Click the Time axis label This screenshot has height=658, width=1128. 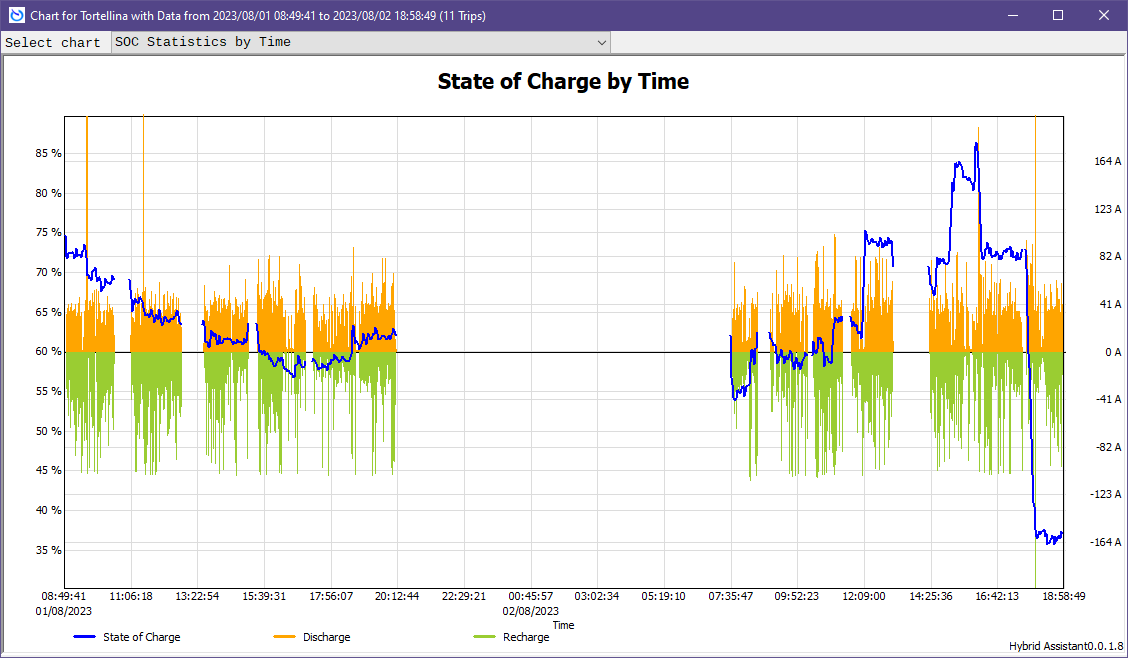563,625
